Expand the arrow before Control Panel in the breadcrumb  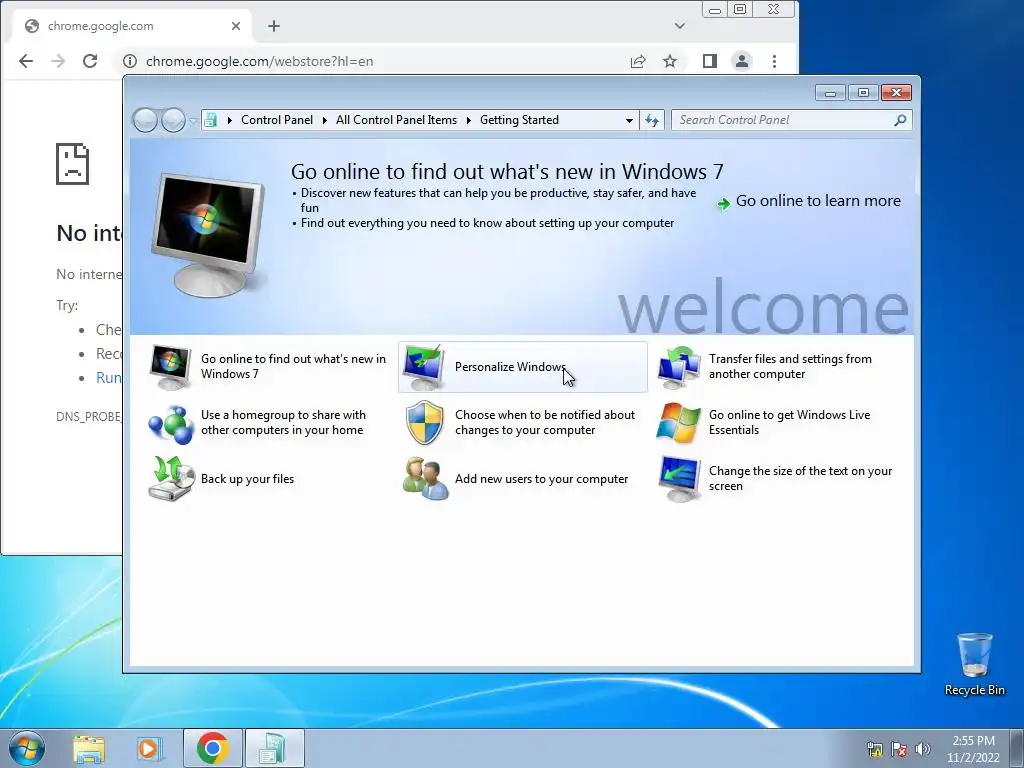pos(229,120)
